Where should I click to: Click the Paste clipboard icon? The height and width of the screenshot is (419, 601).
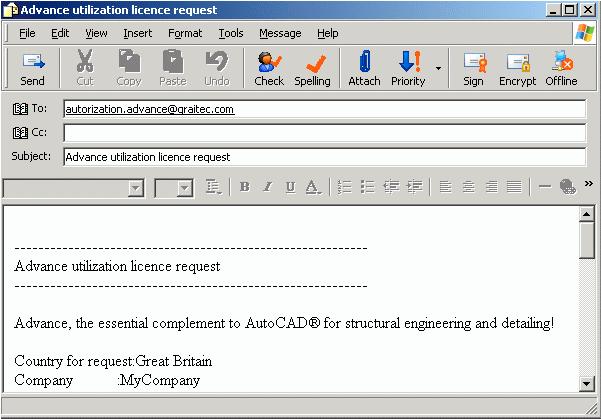(173, 68)
